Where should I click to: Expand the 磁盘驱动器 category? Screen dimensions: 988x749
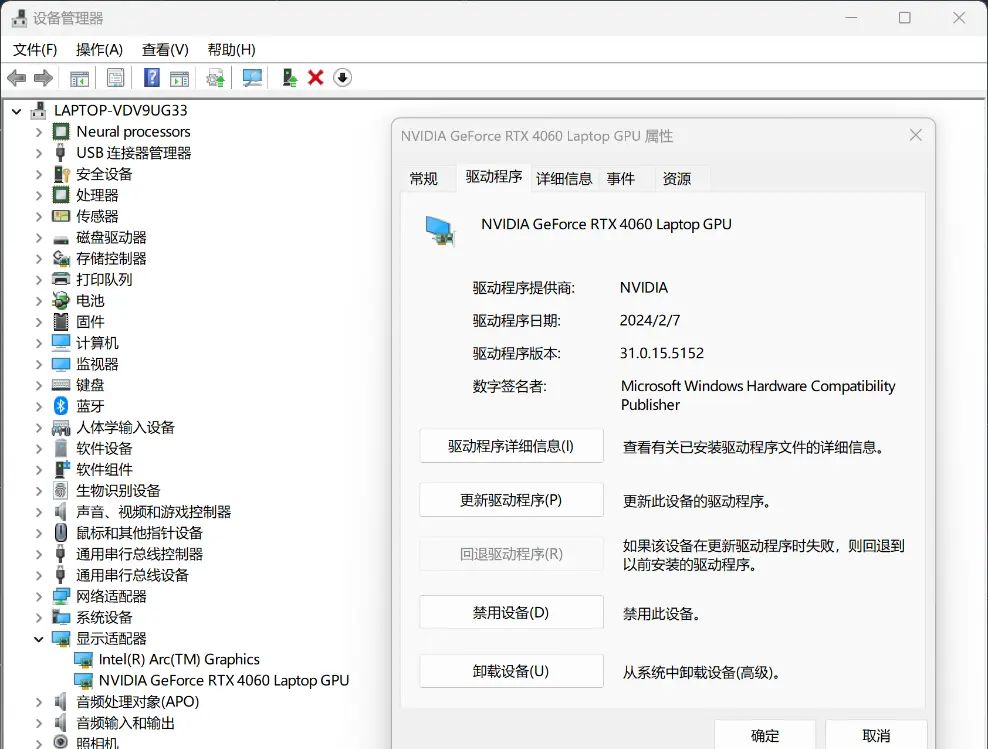pyautogui.click(x=39, y=237)
